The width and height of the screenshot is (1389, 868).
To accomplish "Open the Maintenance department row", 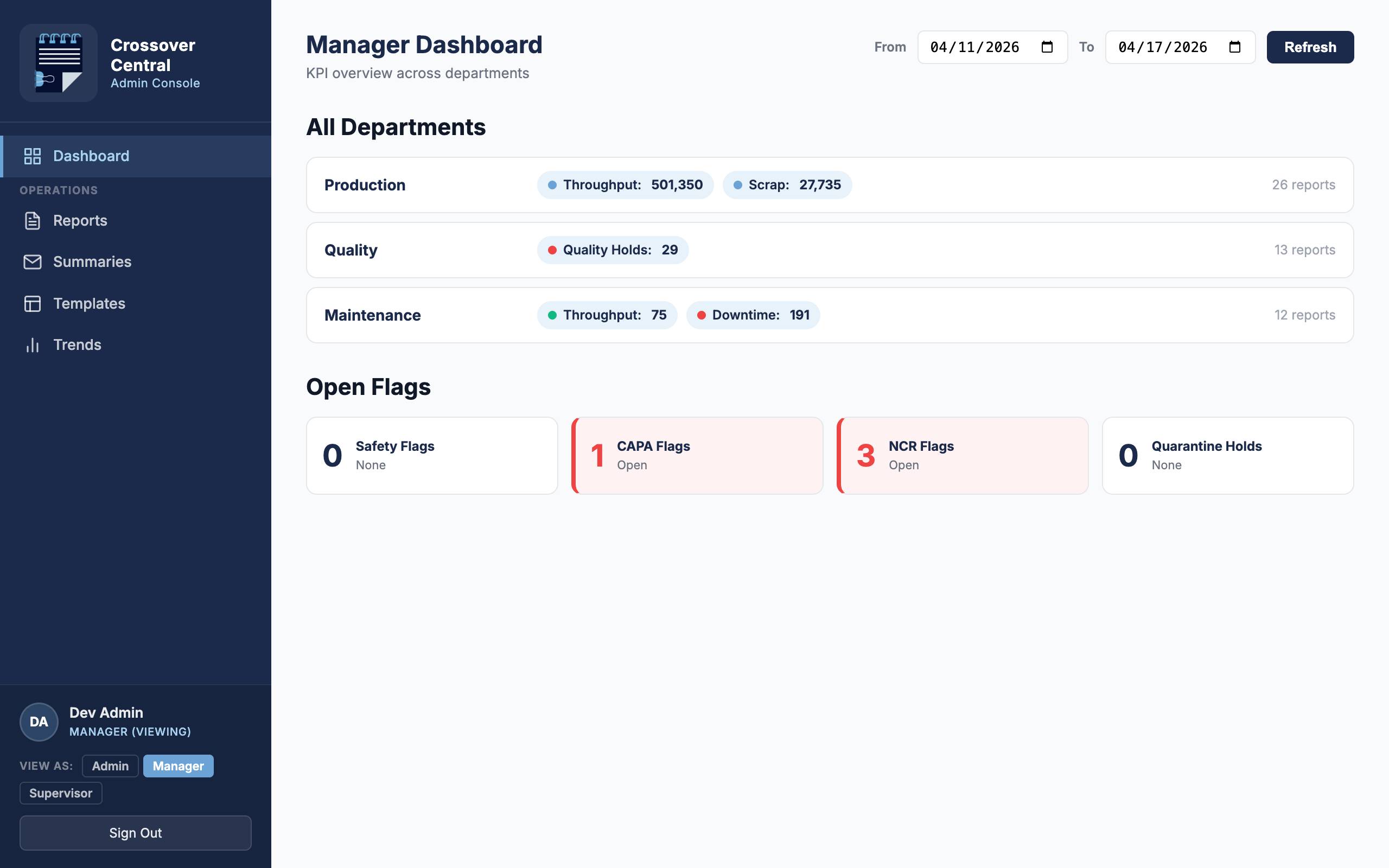I will (830, 315).
